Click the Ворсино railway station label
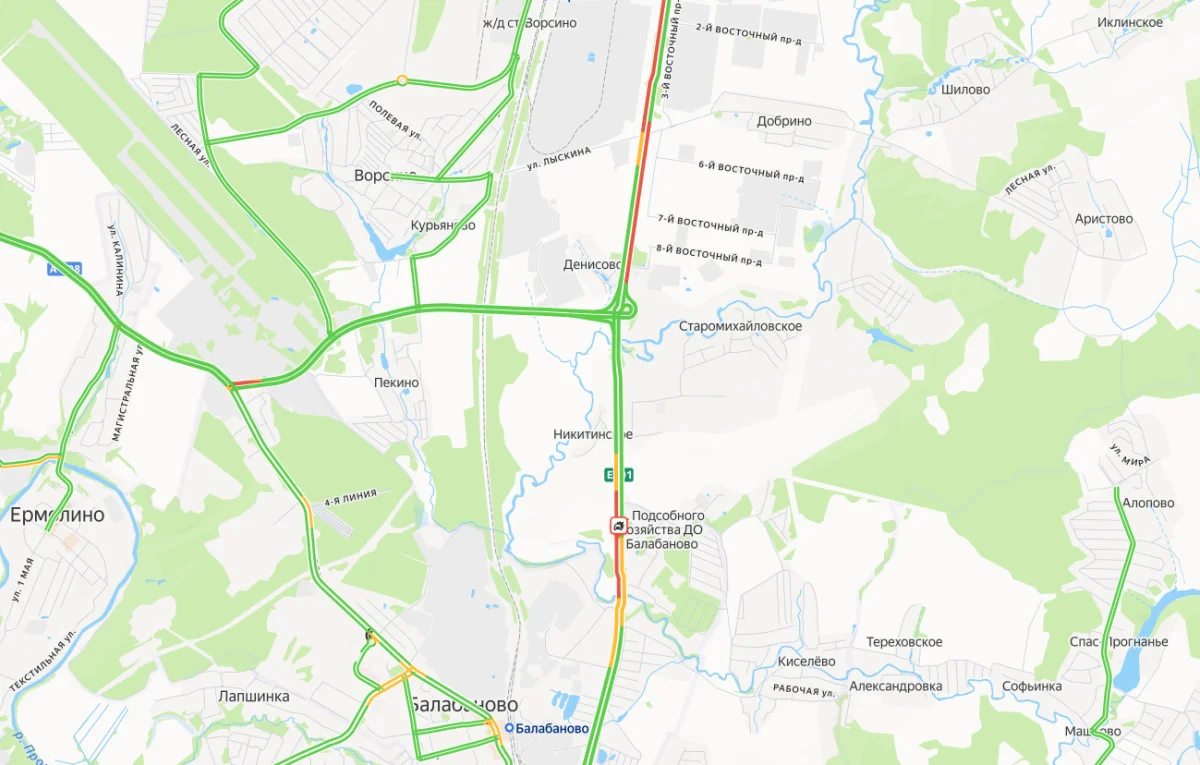1200x765 pixels. [529, 22]
